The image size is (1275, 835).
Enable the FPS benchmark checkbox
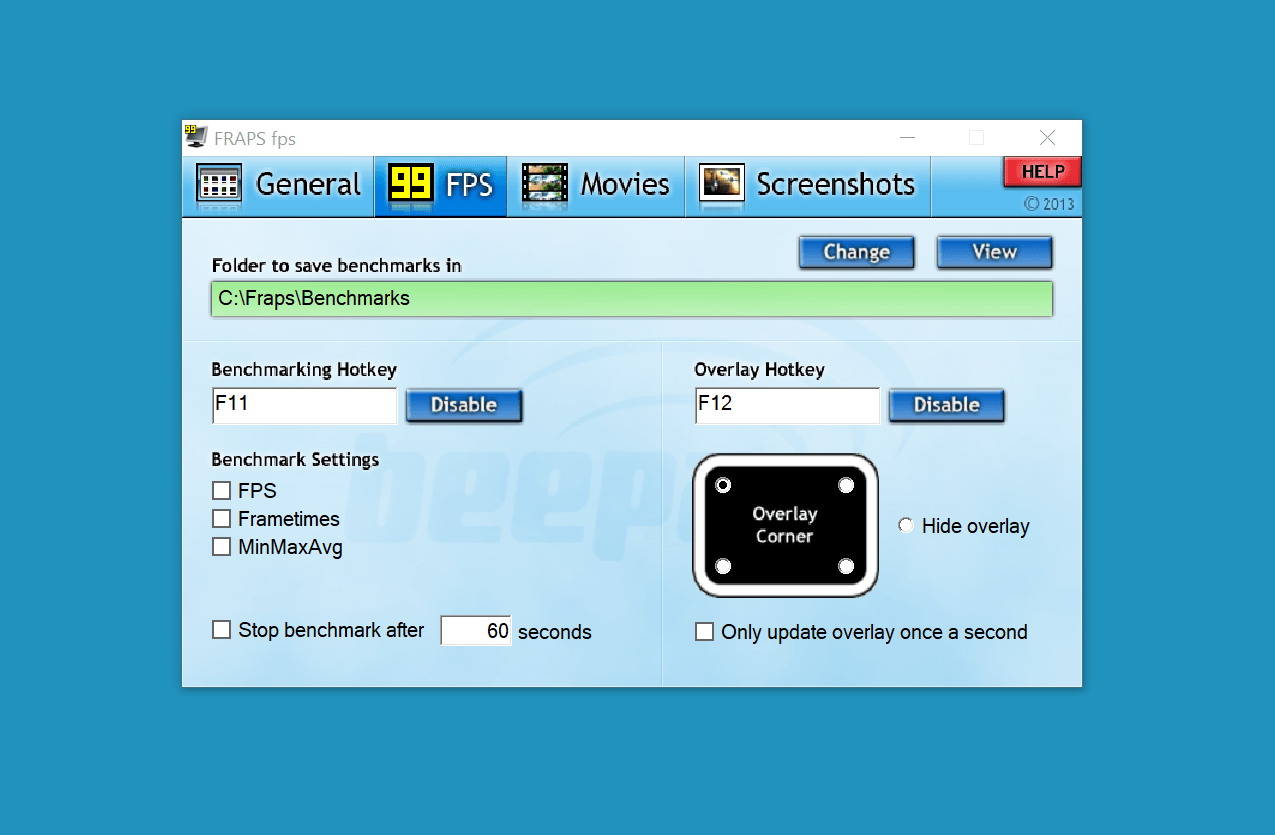coord(222,491)
